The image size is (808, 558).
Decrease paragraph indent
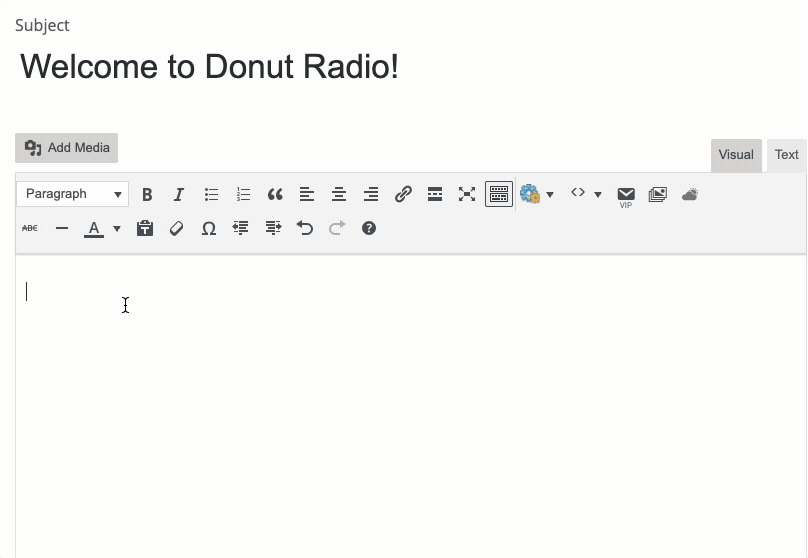pyautogui.click(x=241, y=228)
